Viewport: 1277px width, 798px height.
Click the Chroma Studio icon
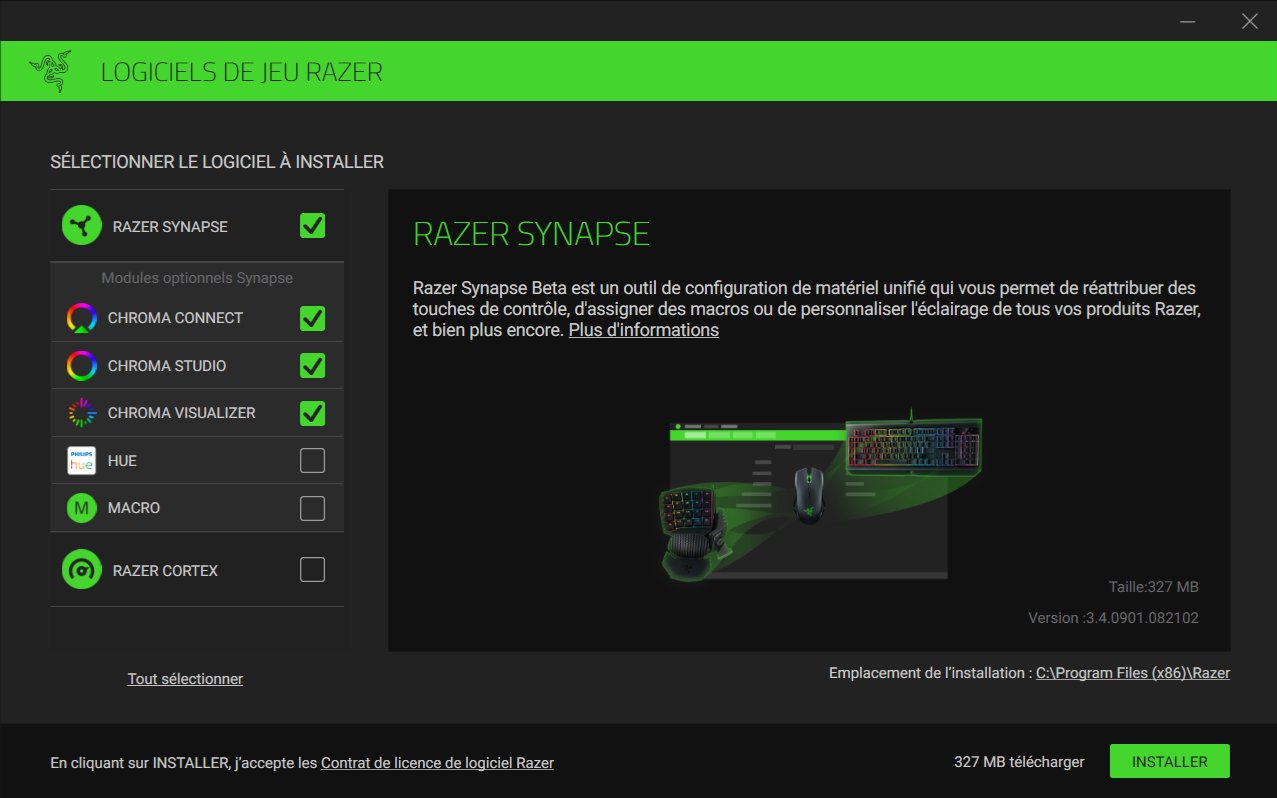coord(81,365)
